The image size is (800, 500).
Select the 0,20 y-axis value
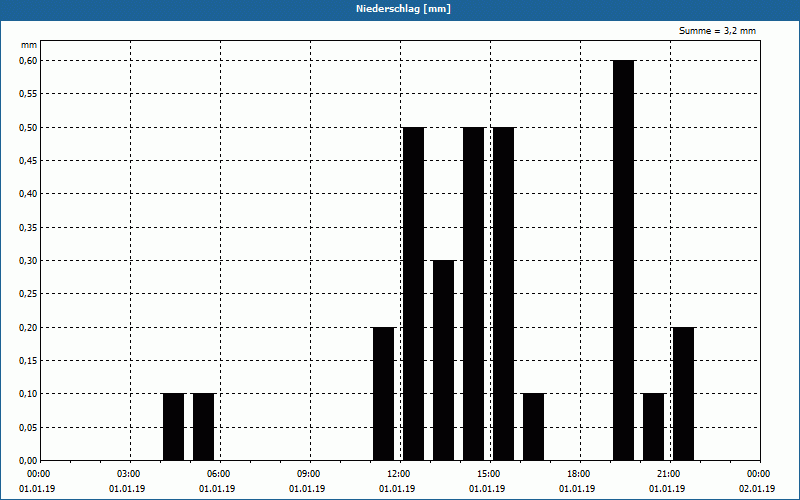(28, 328)
